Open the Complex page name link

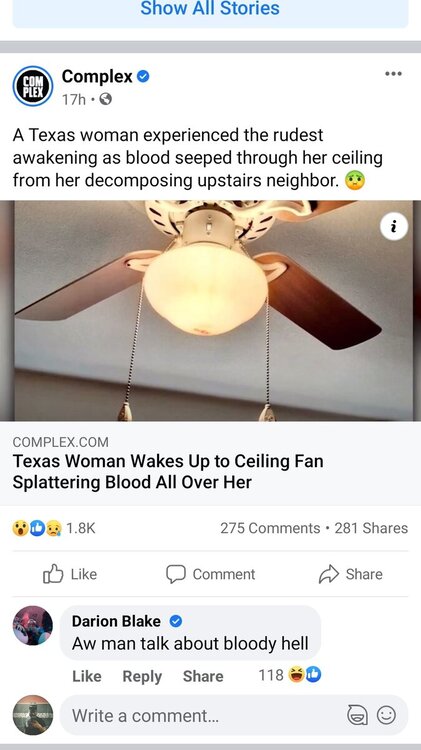coord(97,76)
